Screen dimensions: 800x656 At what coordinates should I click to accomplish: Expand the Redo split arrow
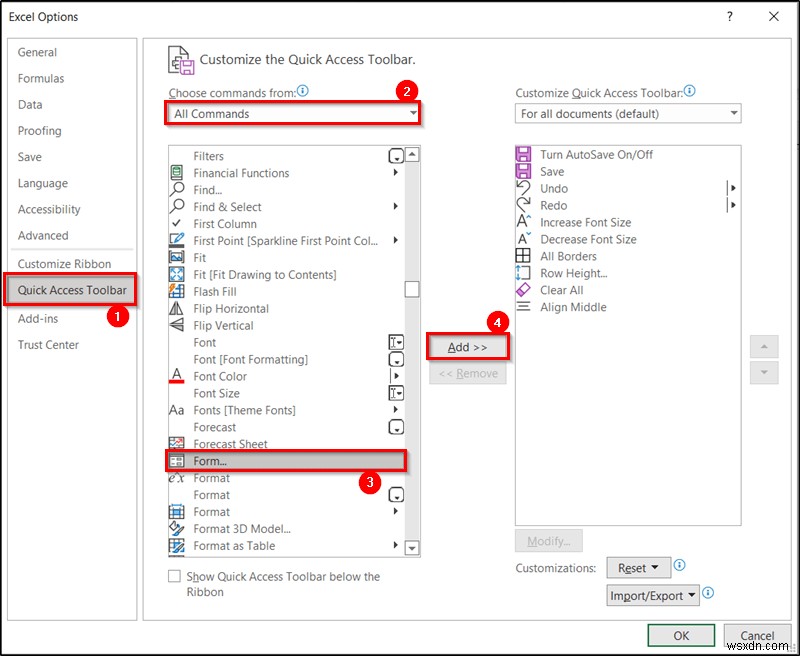(733, 205)
